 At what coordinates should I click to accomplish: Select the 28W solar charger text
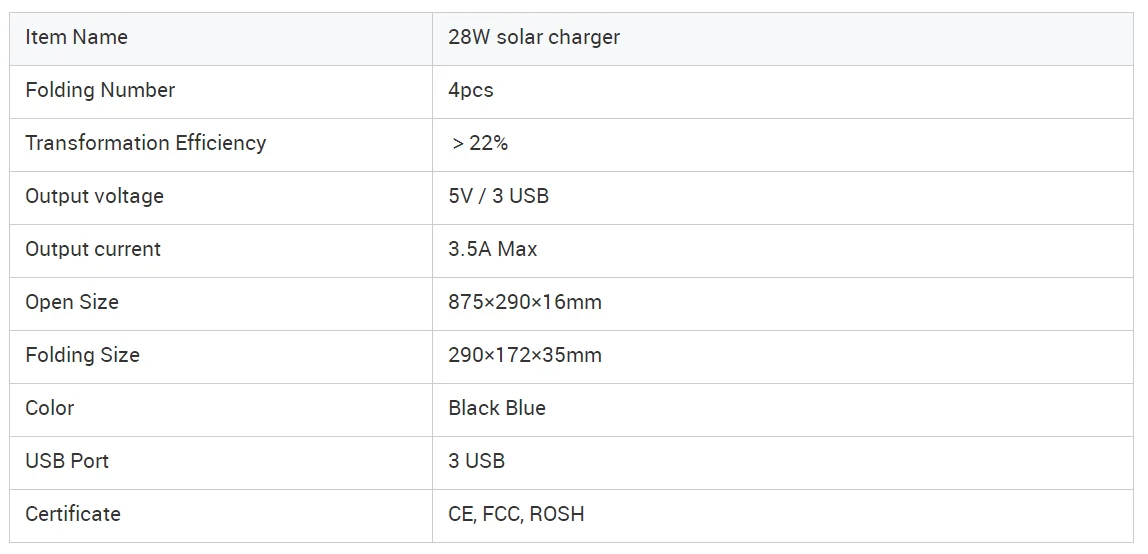[x=534, y=38]
